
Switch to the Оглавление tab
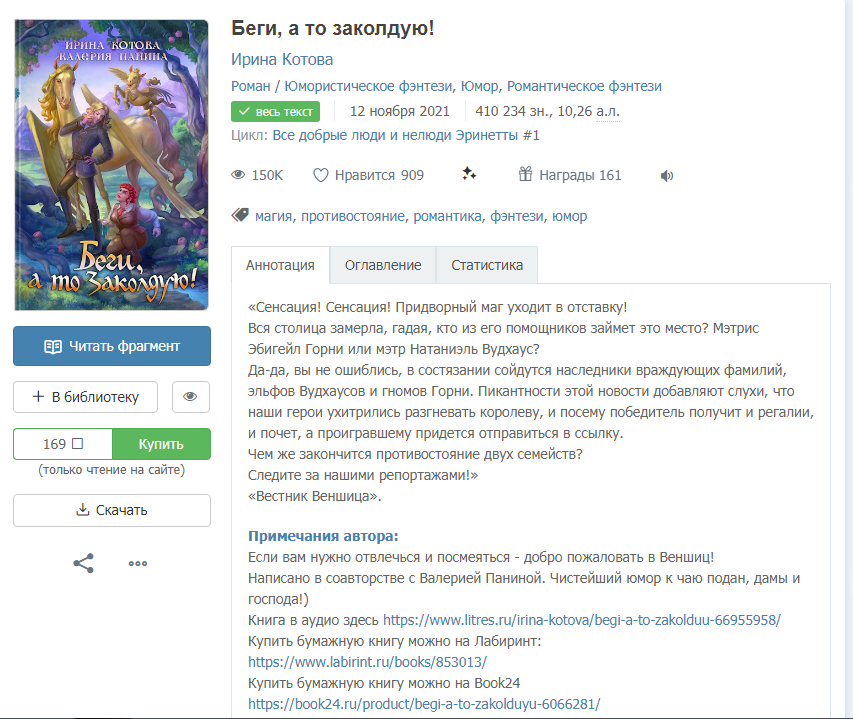click(x=383, y=265)
